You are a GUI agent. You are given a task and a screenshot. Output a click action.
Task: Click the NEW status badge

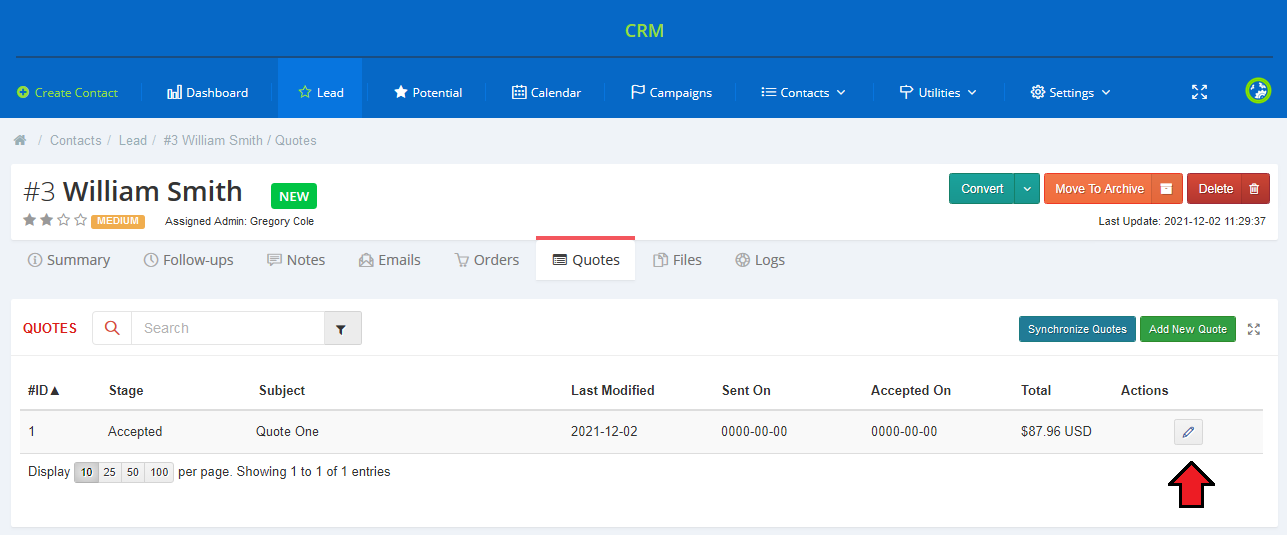point(294,196)
